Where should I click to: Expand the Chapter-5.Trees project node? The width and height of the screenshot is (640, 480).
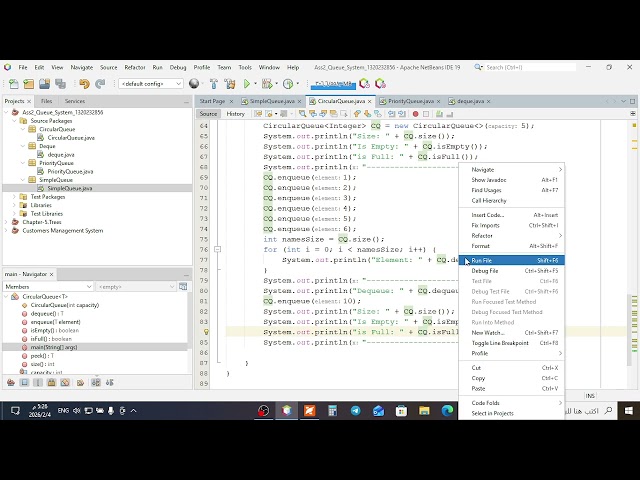tap(7, 222)
